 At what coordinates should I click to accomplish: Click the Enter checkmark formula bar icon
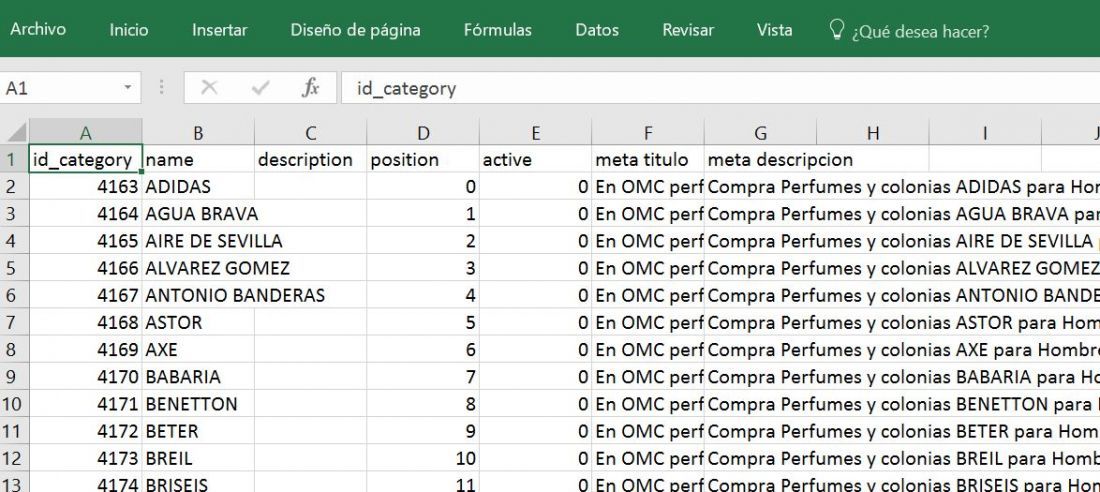pyautogui.click(x=260, y=88)
